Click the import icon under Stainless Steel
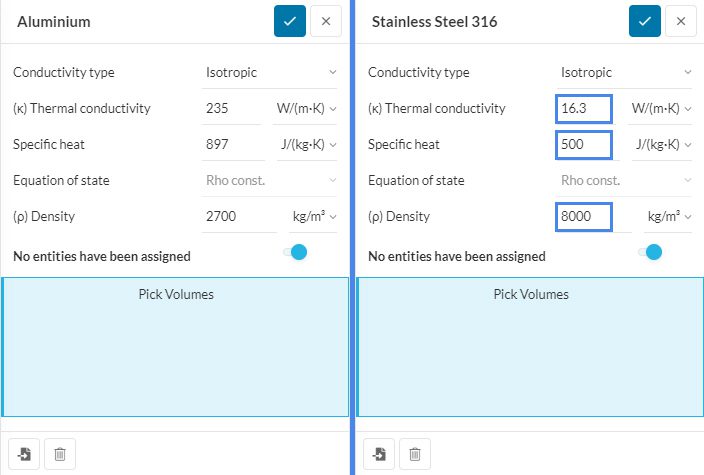This screenshot has width=704, height=475. 379,454
